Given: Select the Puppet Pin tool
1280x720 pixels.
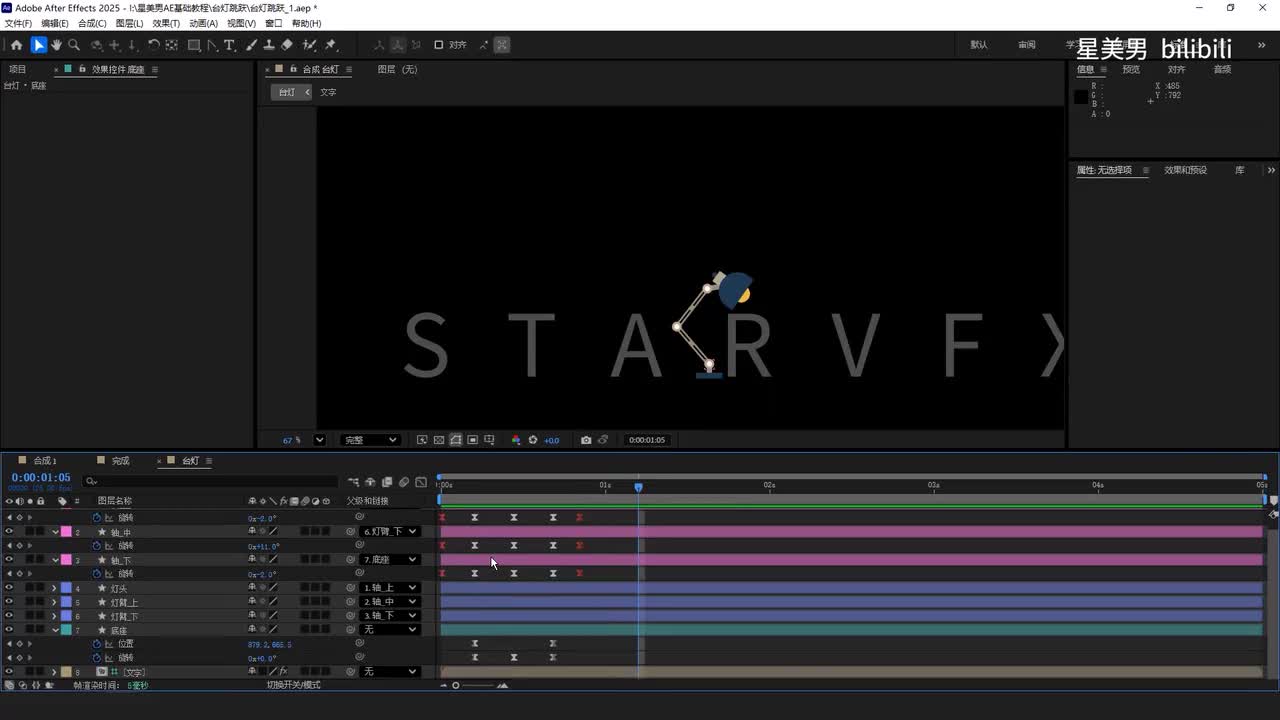Looking at the screenshot, I should click(331, 45).
